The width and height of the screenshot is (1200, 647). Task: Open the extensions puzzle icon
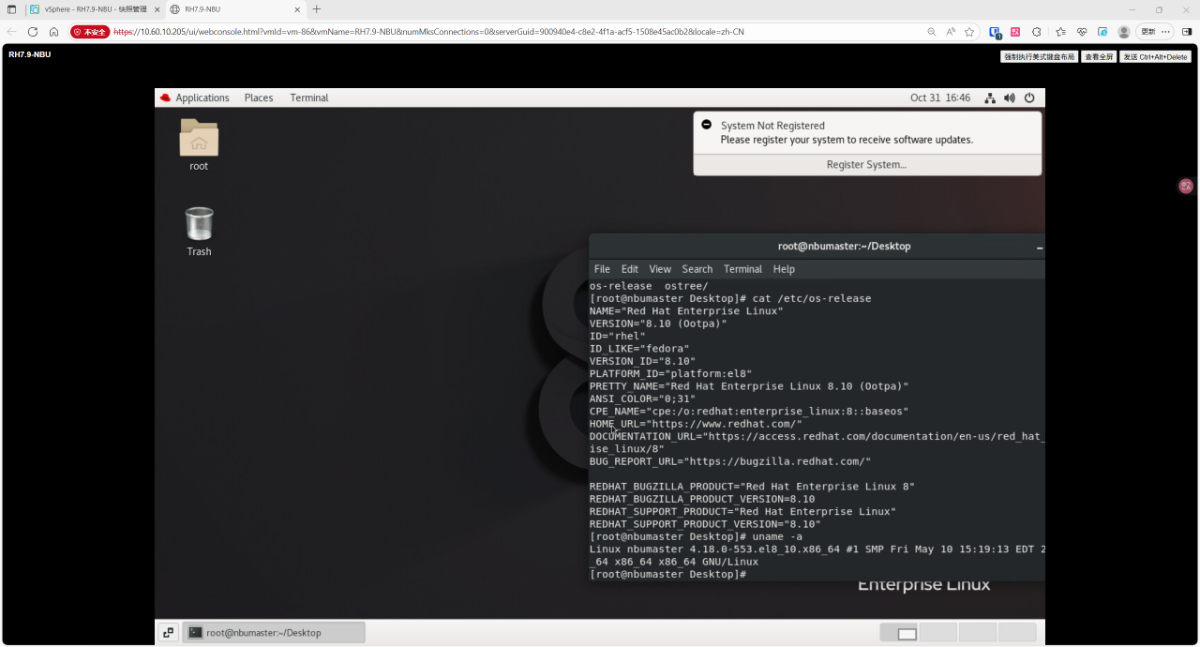tap(1036, 32)
